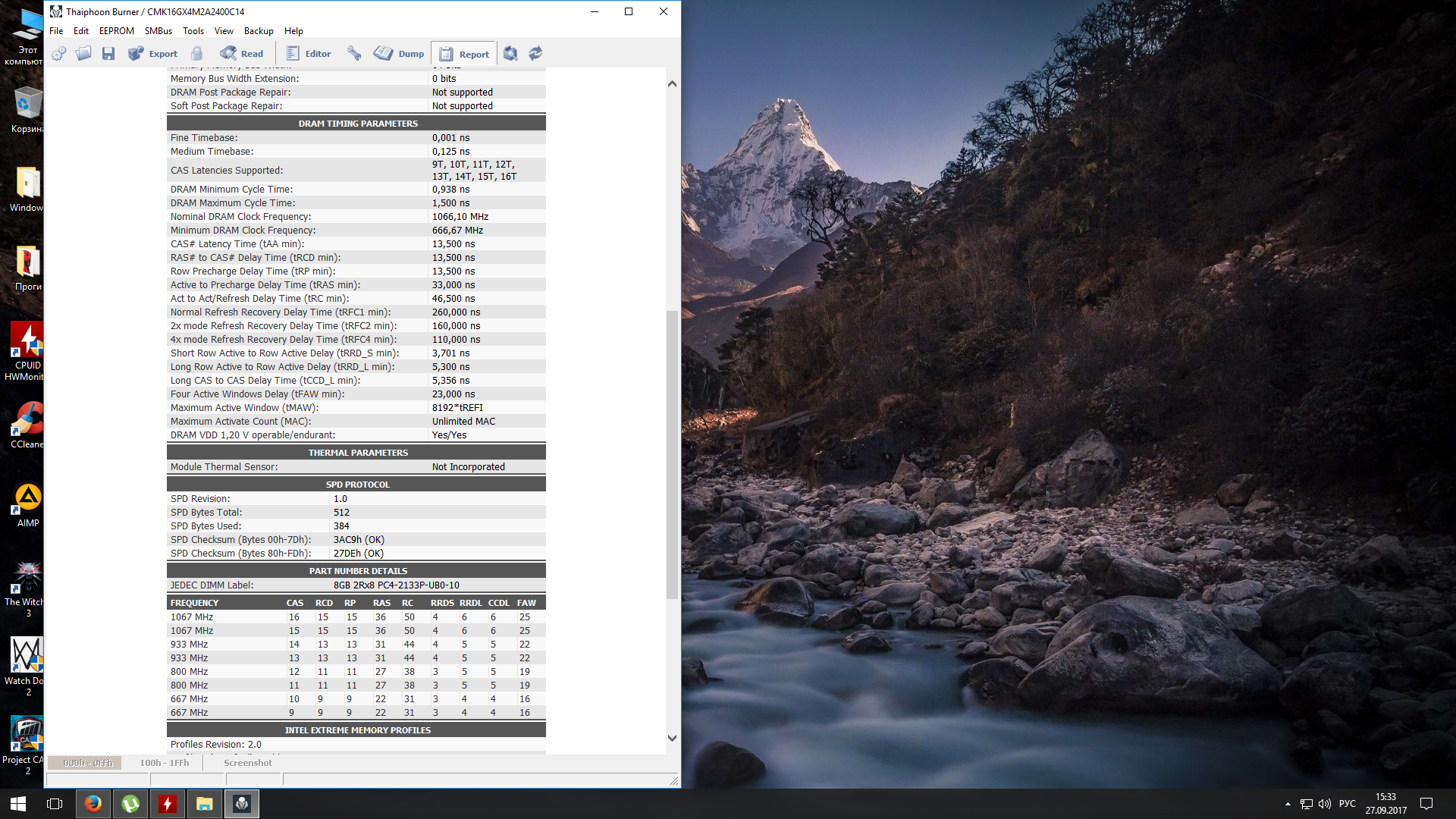Click the gears settings toolbar icon
This screenshot has height=819, width=1456.
coord(58,54)
